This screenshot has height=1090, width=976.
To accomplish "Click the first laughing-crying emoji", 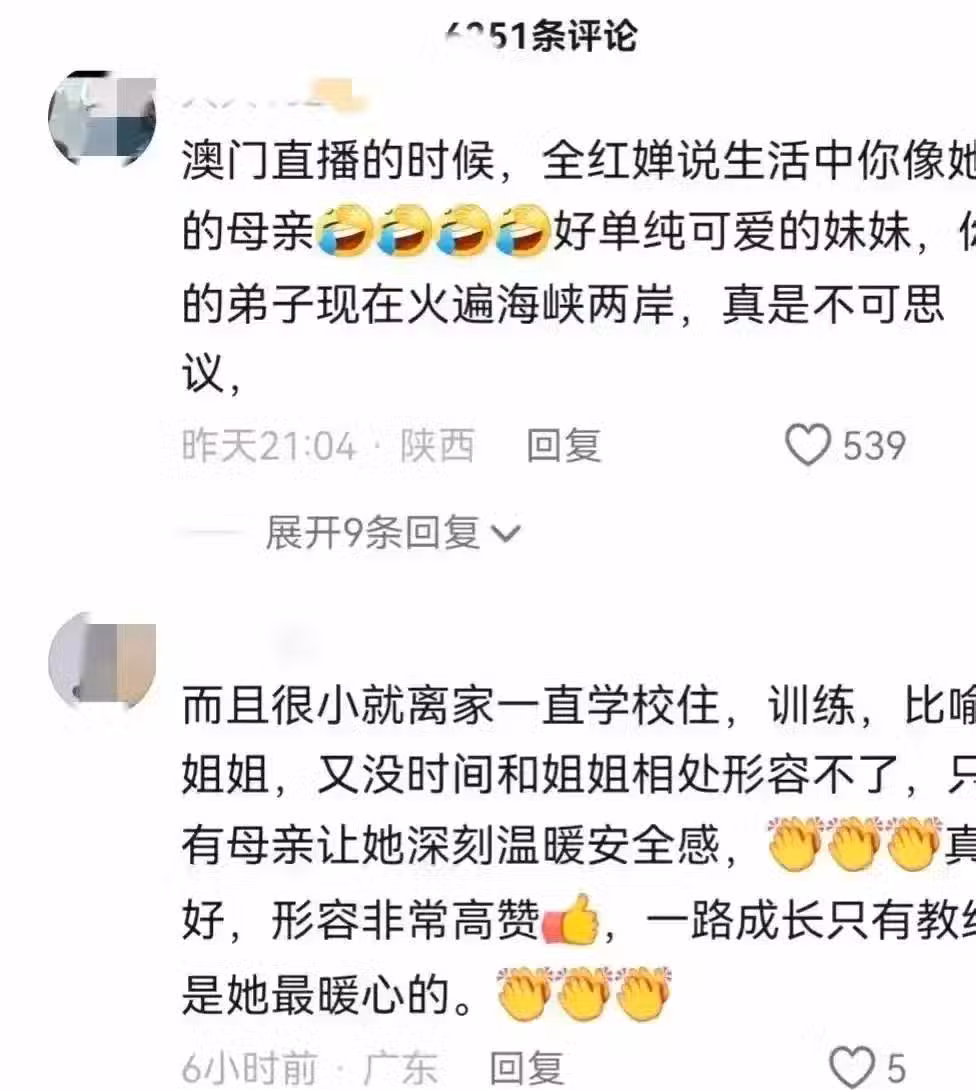I will 345,230.
